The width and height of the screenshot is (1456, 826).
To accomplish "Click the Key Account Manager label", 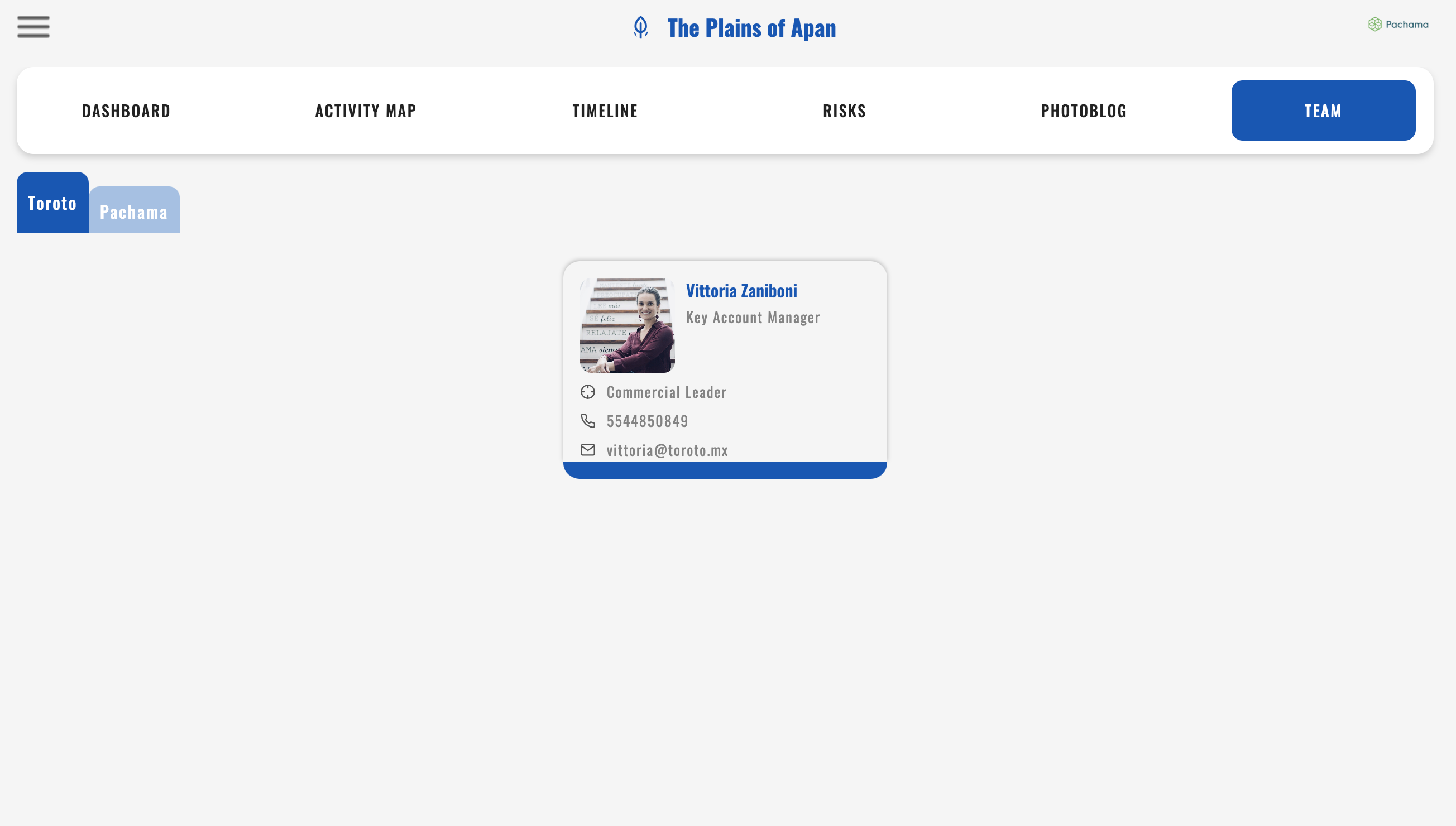I will coord(753,318).
